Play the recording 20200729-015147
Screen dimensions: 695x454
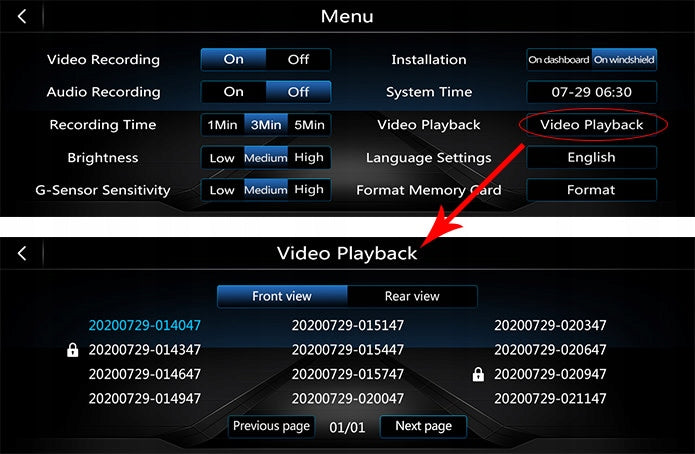[x=348, y=325]
